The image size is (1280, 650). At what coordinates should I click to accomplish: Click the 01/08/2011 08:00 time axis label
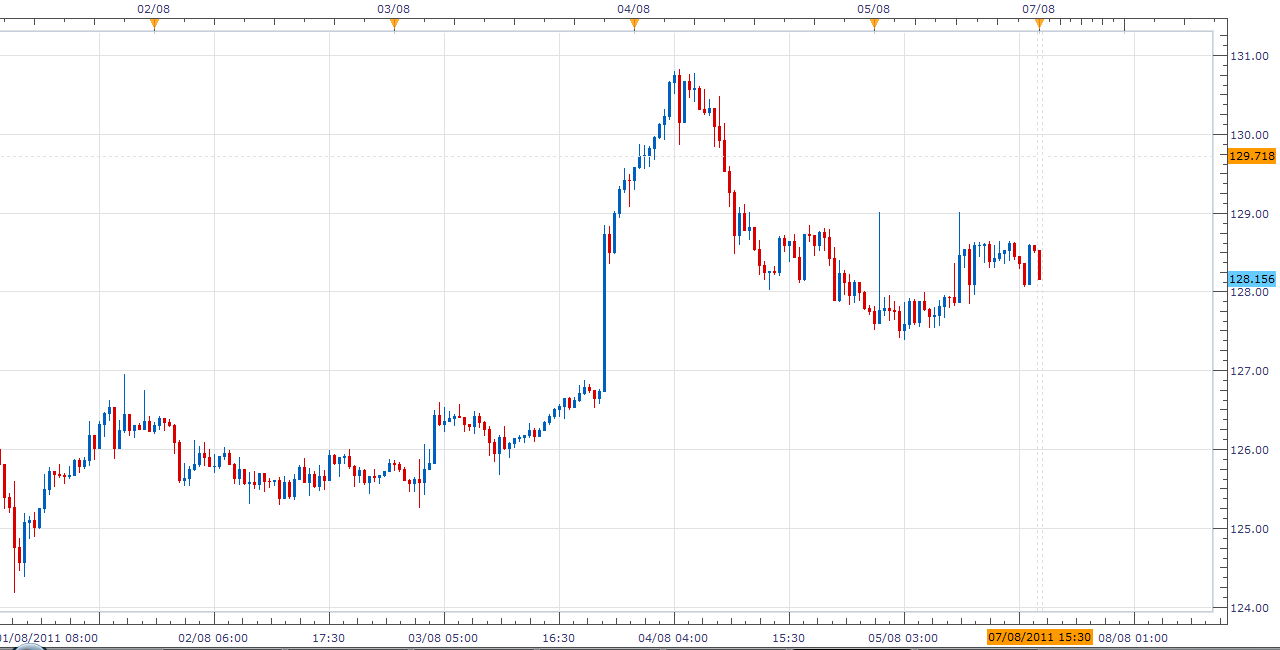pos(48,638)
